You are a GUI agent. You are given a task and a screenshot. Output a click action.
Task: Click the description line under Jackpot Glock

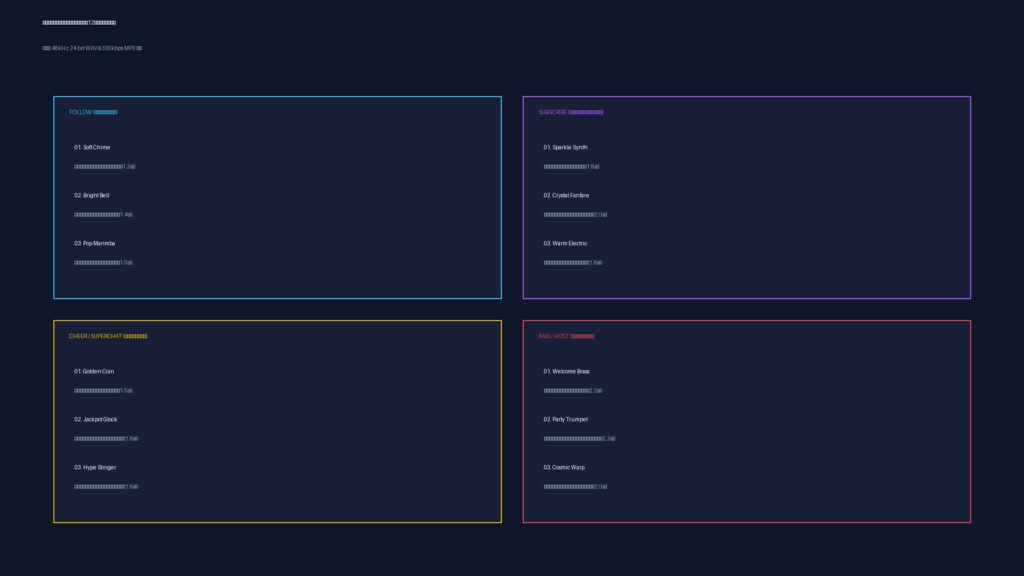click(106, 439)
